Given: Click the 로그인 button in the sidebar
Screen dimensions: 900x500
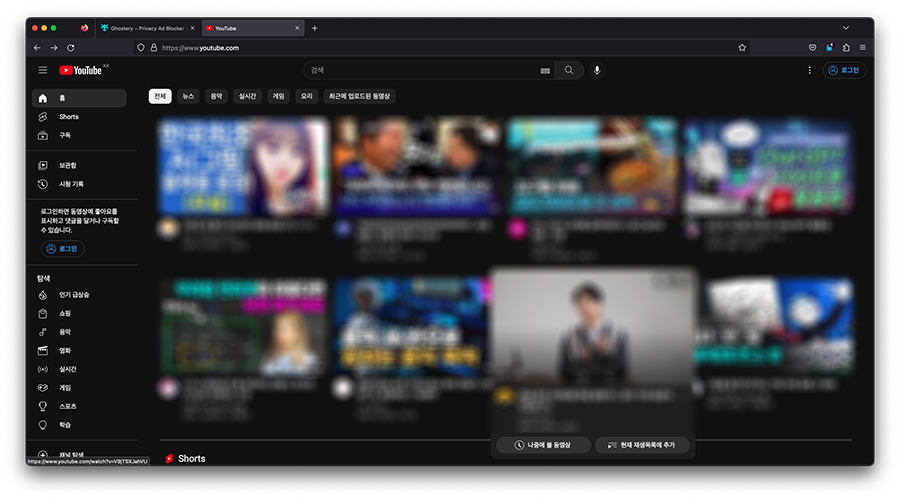Looking at the screenshot, I should coord(63,249).
